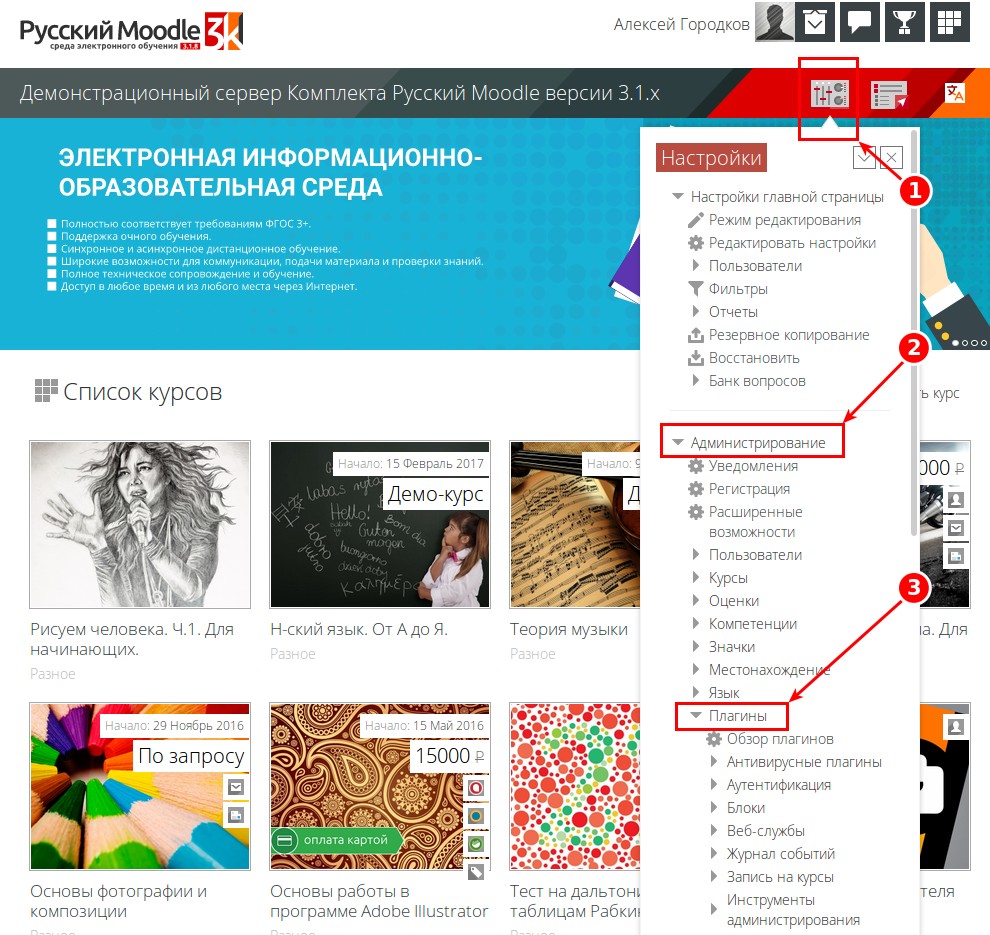Toggle the mixer-sliders settings icon

[830, 94]
